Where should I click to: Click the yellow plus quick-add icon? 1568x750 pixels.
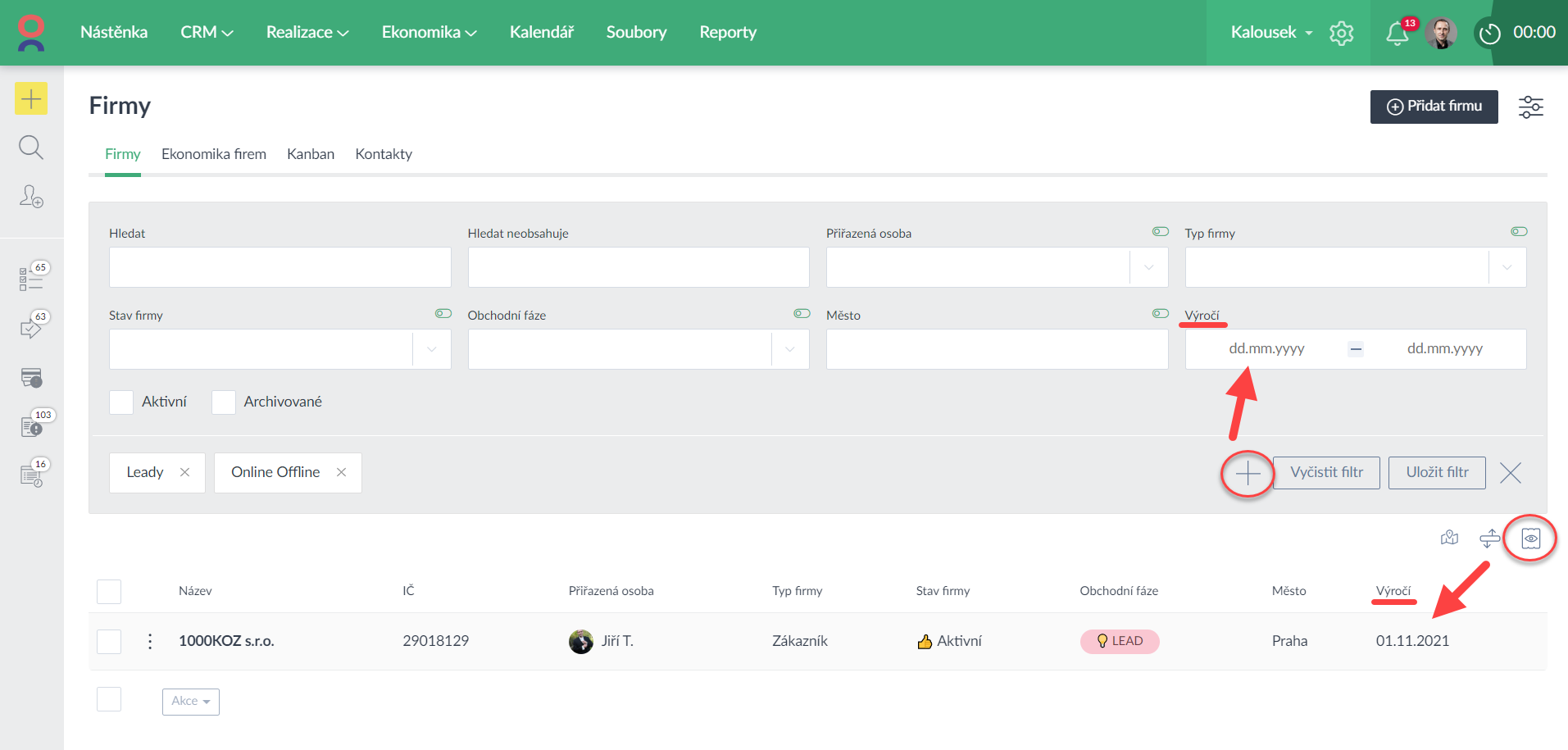31,99
